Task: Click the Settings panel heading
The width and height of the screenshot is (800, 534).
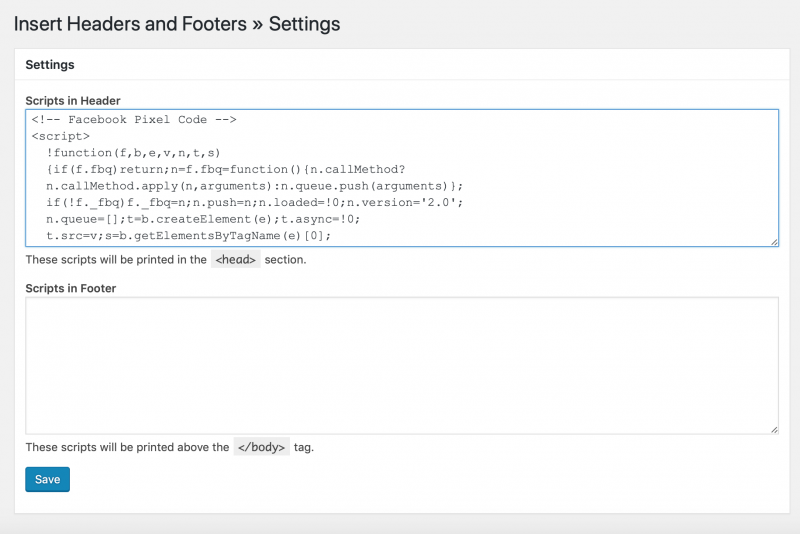Action: pyautogui.click(x=50, y=65)
